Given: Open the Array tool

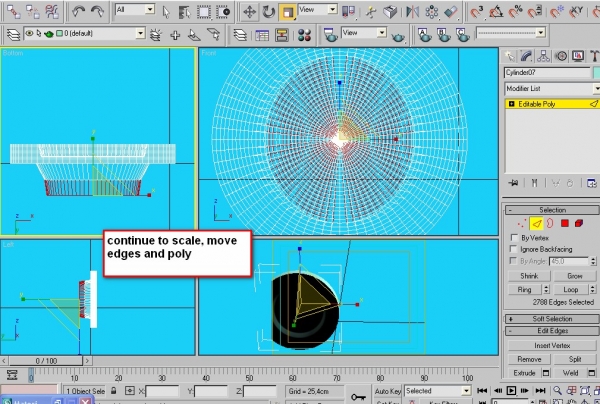Looking at the screenshot, I should click(x=432, y=12).
